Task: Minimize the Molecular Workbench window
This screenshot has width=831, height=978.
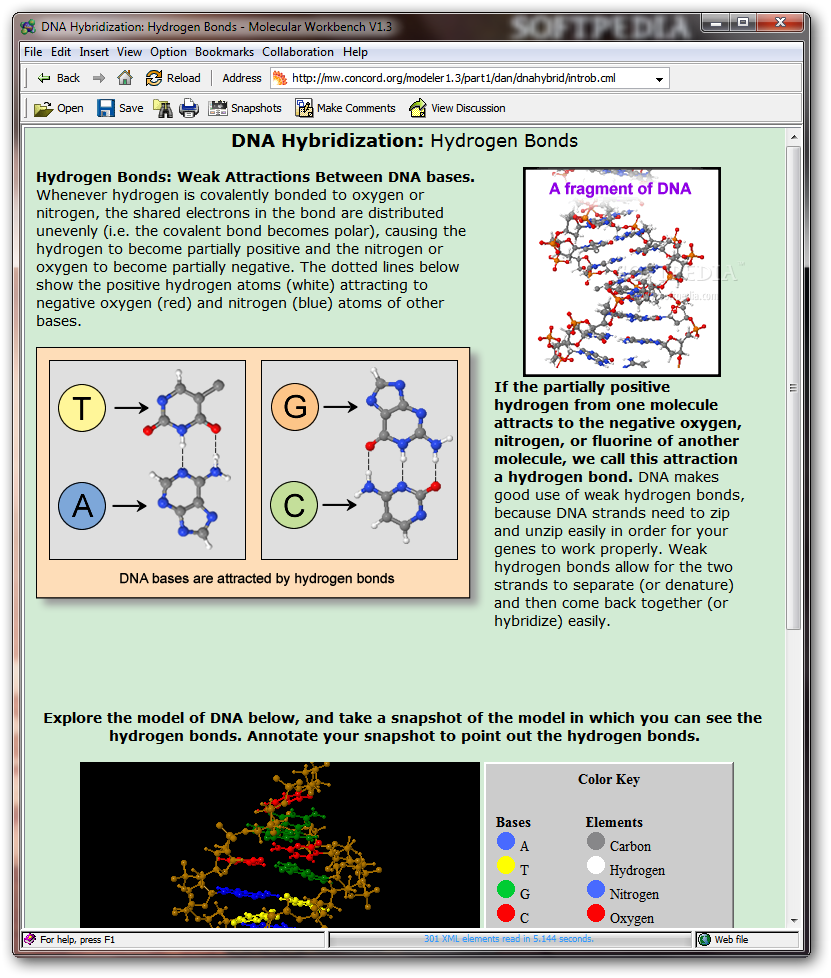Action: [716, 23]
